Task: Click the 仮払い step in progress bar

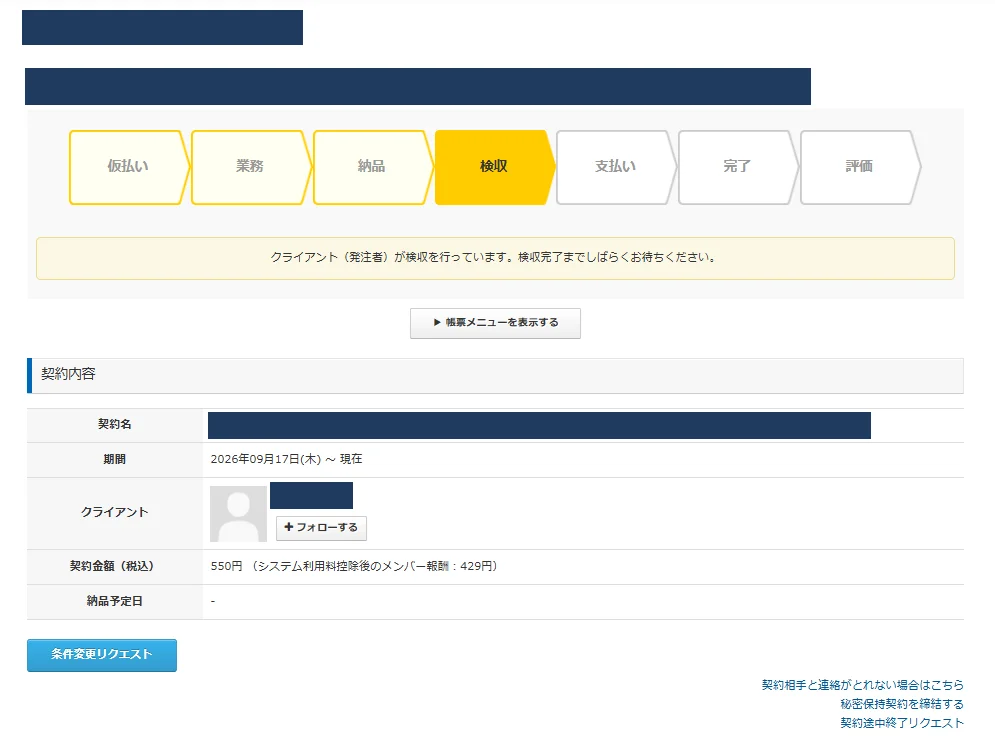Action: (129, 167)
